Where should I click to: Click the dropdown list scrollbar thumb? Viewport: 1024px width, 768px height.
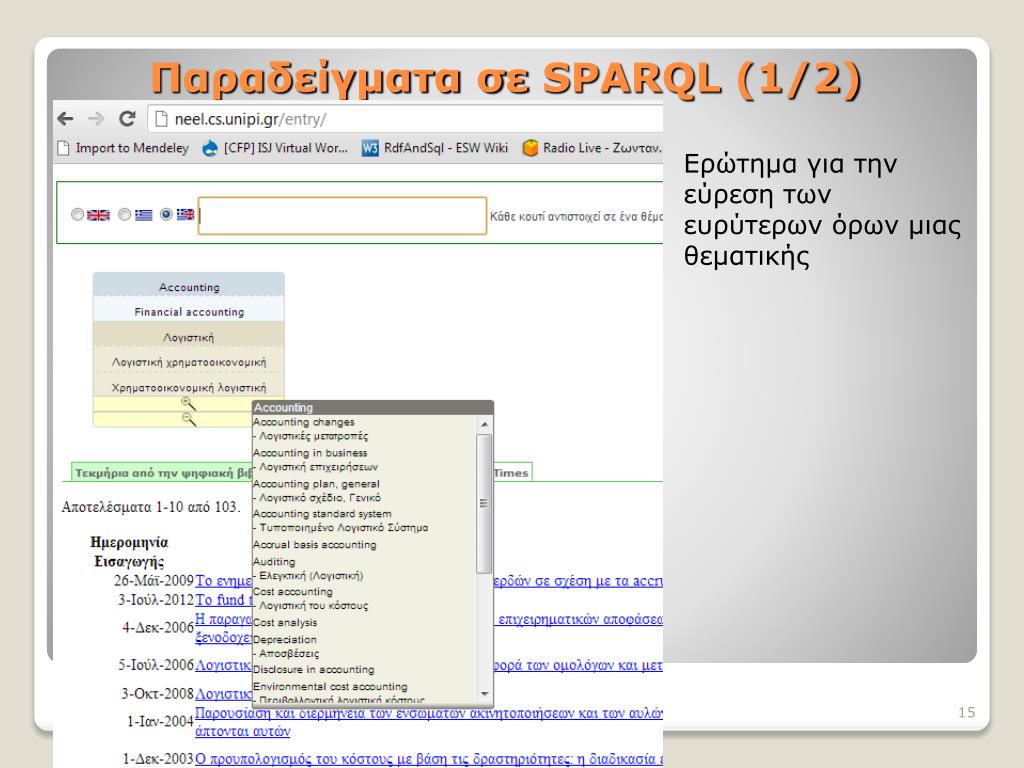(x=485, y=504)
